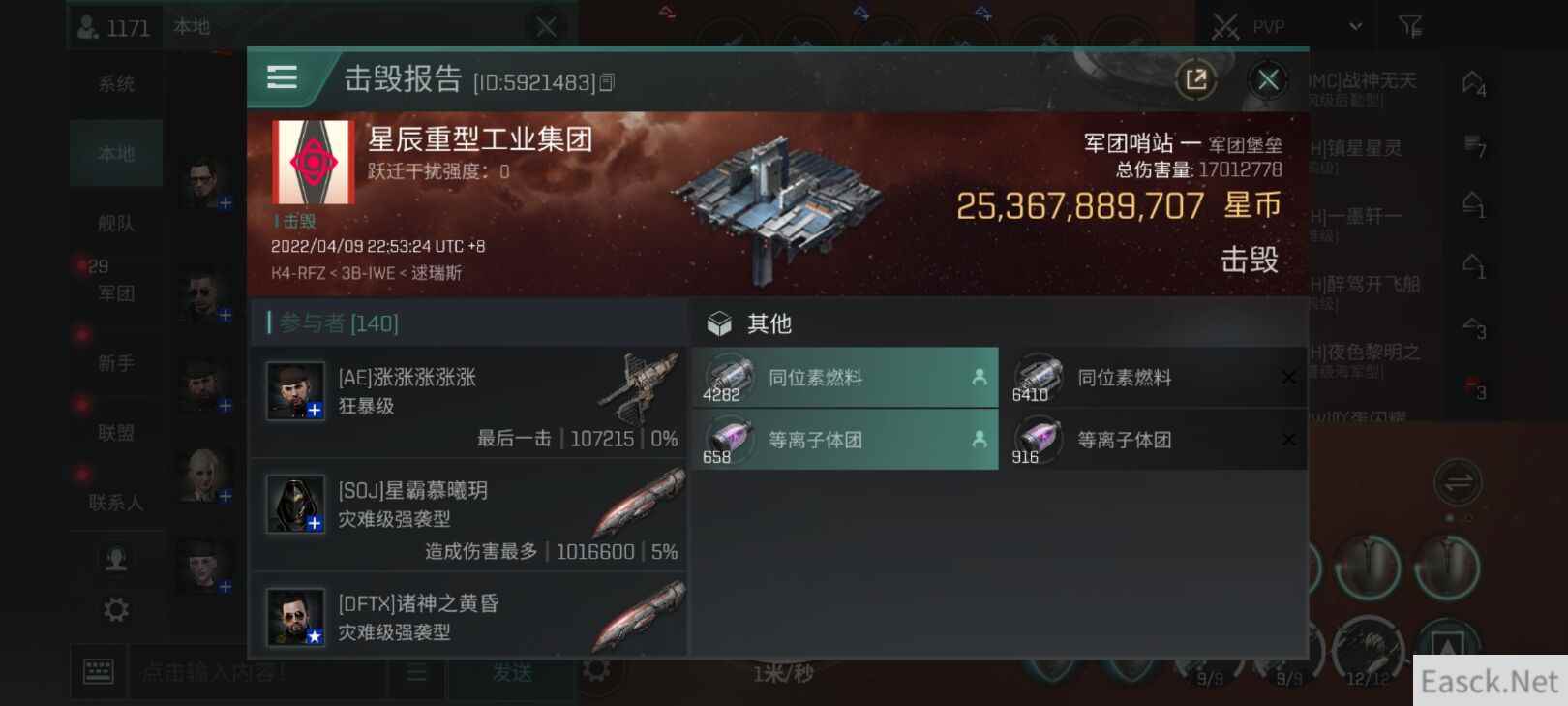This screenshot has height=706, width=1568.
Task: View the 星霸慕曦玥 participant entry
Action: tap(468, 515)
